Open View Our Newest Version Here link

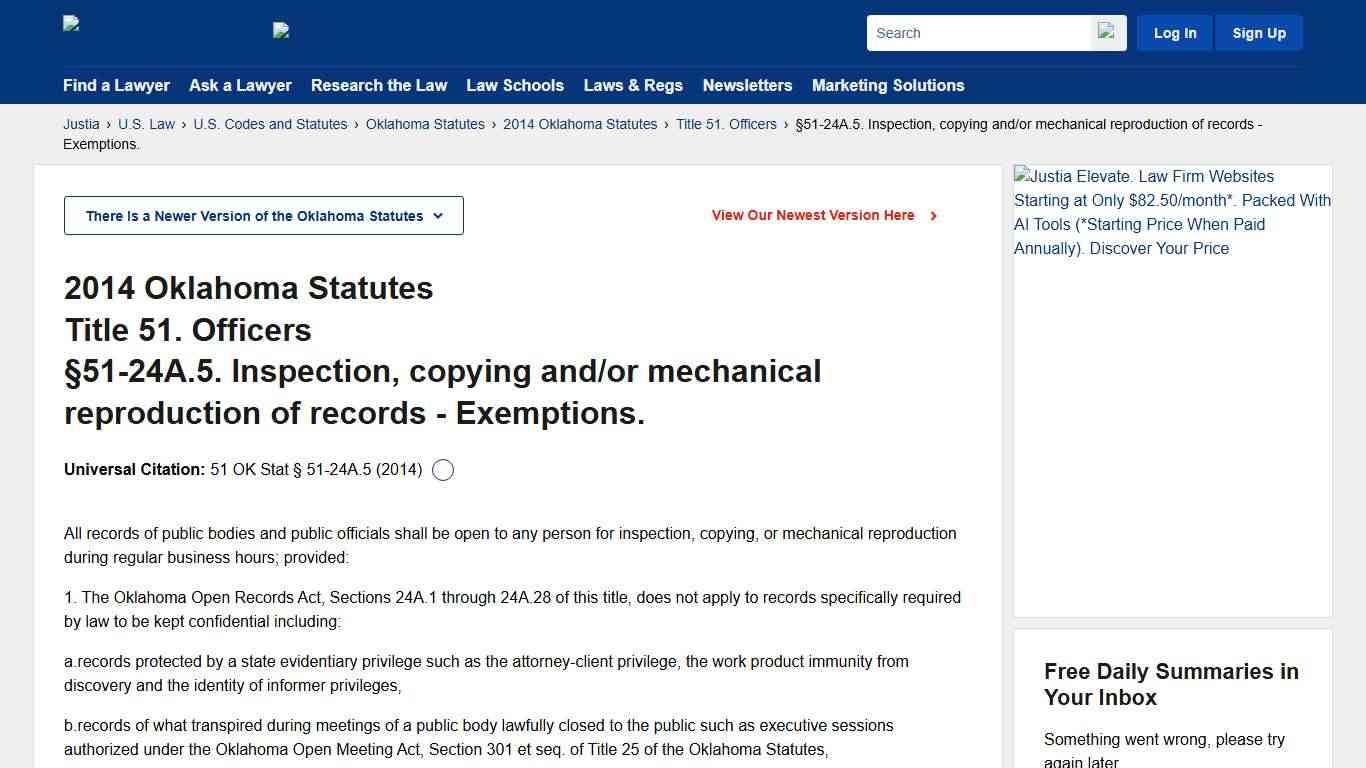(813, 215)
